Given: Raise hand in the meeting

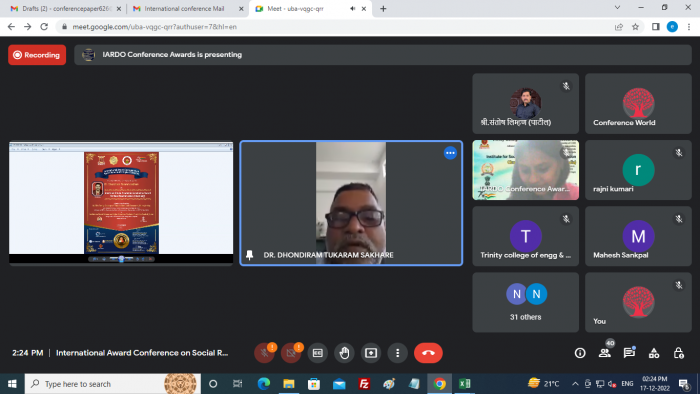Looking at the screenshot, I should [344, 353].
